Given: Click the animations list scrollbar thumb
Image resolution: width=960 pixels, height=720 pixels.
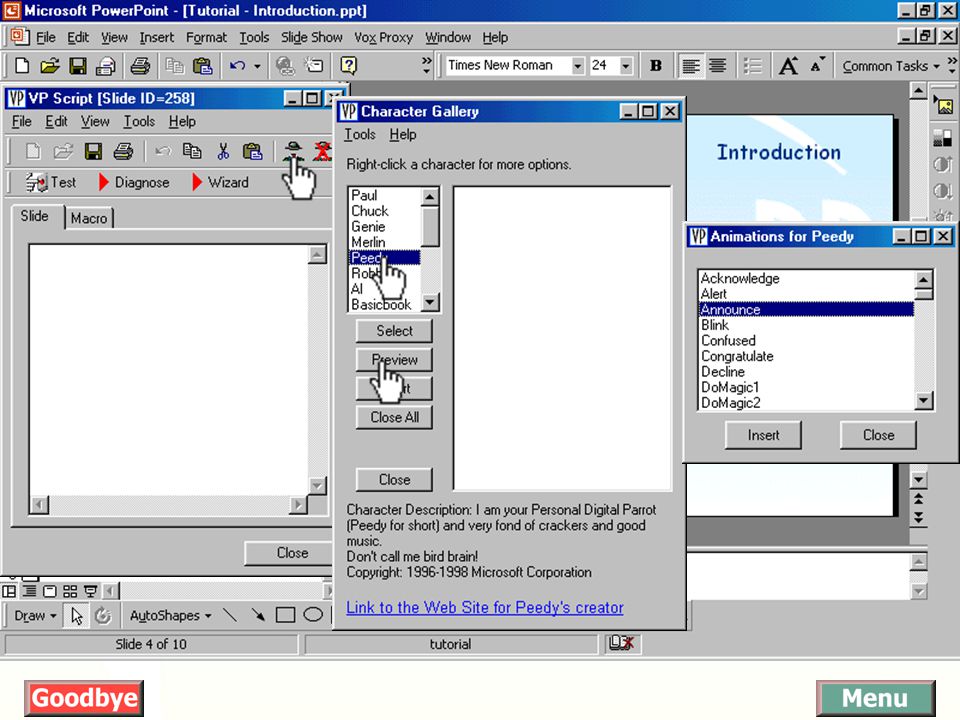Looking at the screenshot, I should (923, 294).
